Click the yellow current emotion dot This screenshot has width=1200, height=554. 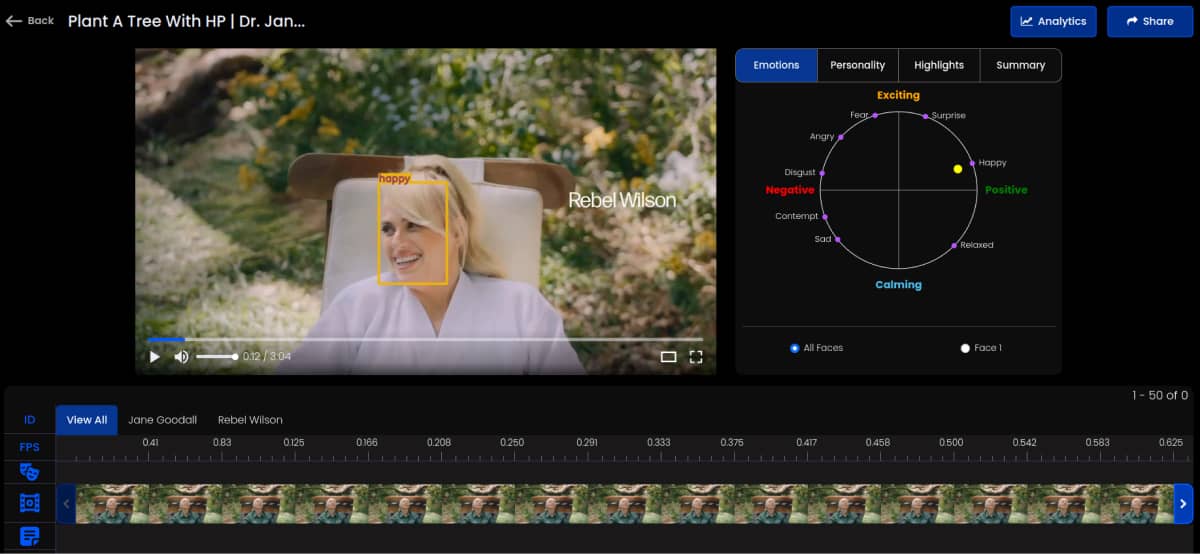pos(958,169)
